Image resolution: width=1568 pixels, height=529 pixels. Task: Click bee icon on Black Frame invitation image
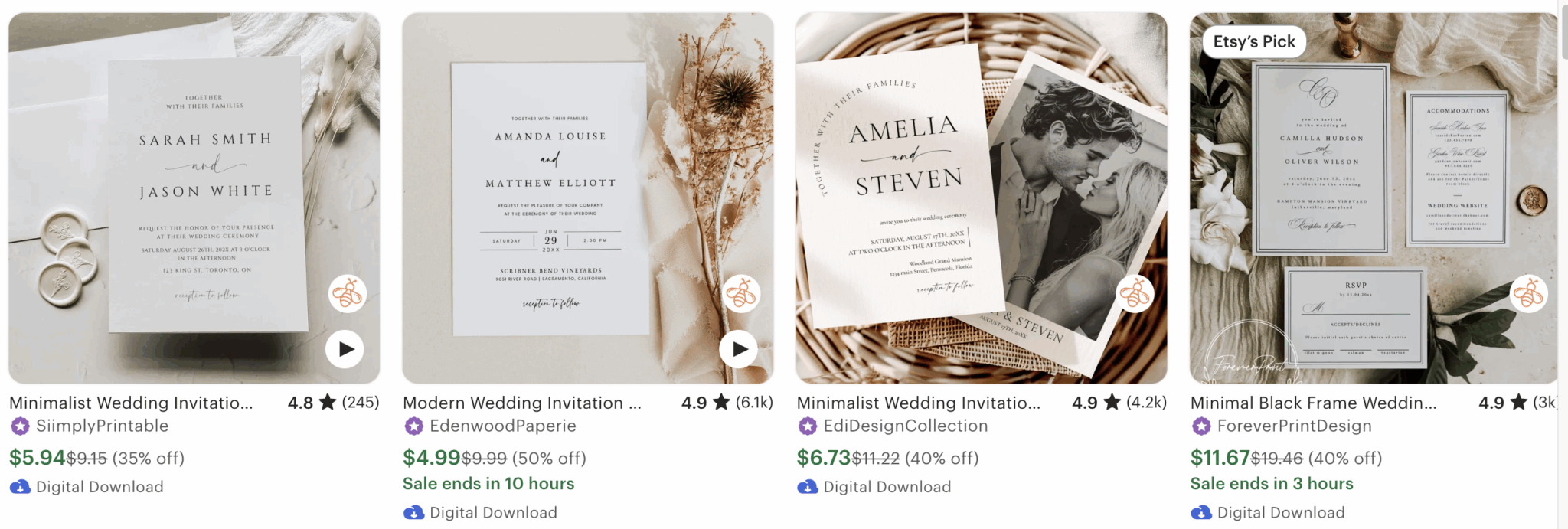click(1529, 294)
